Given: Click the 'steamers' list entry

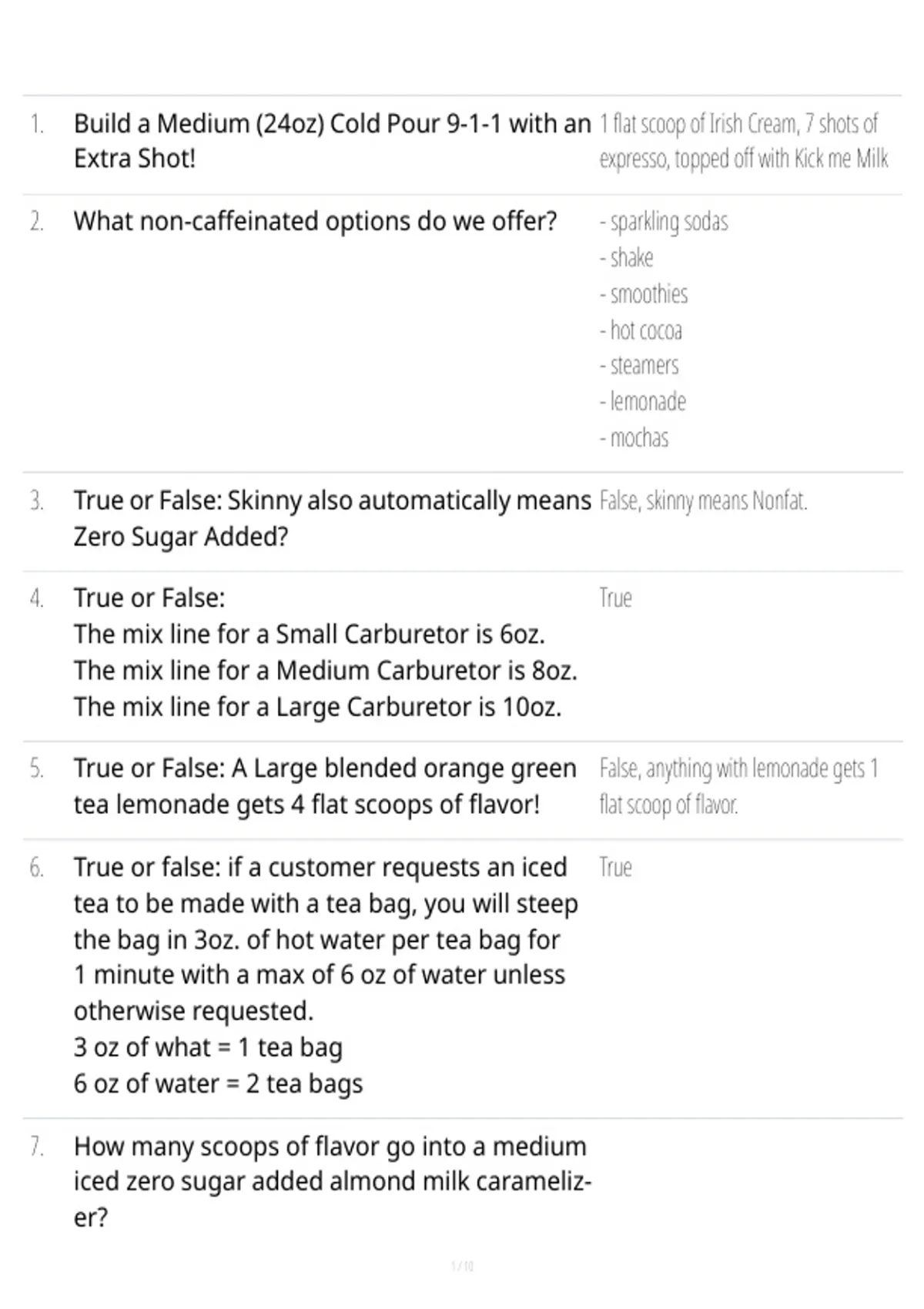Looking at the screenshot, I should point(639,366).
